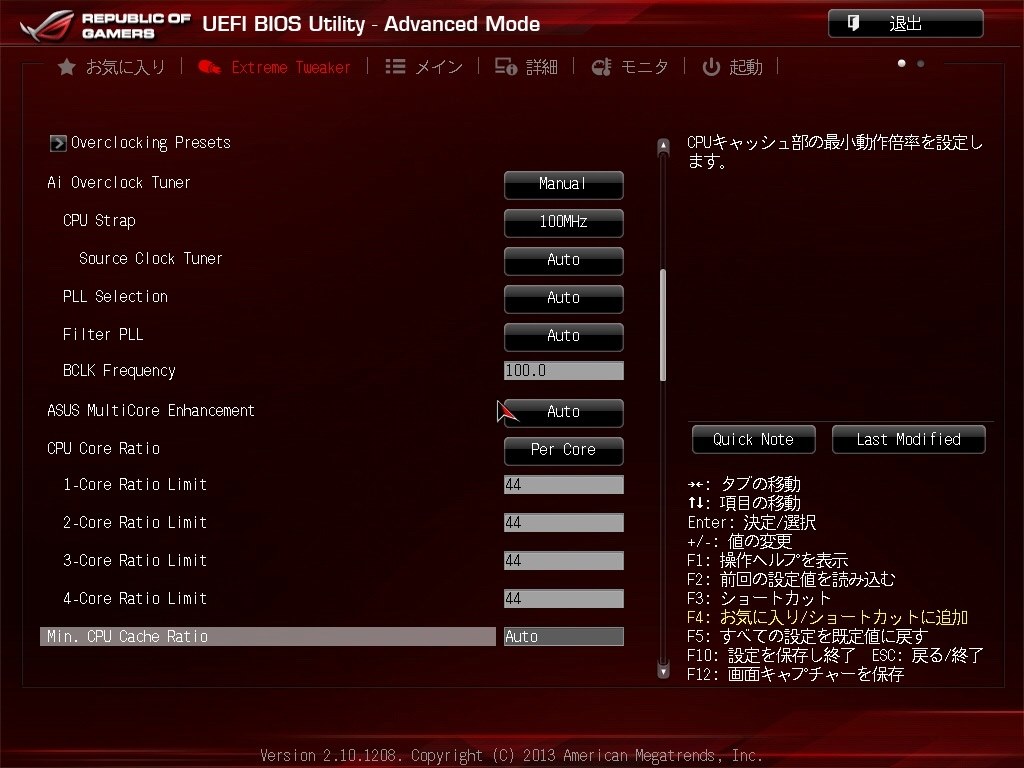Screen dimensions: 1024x768
Task: Open Filter PLL Auto dropdown
Action: tap(564, 336)
